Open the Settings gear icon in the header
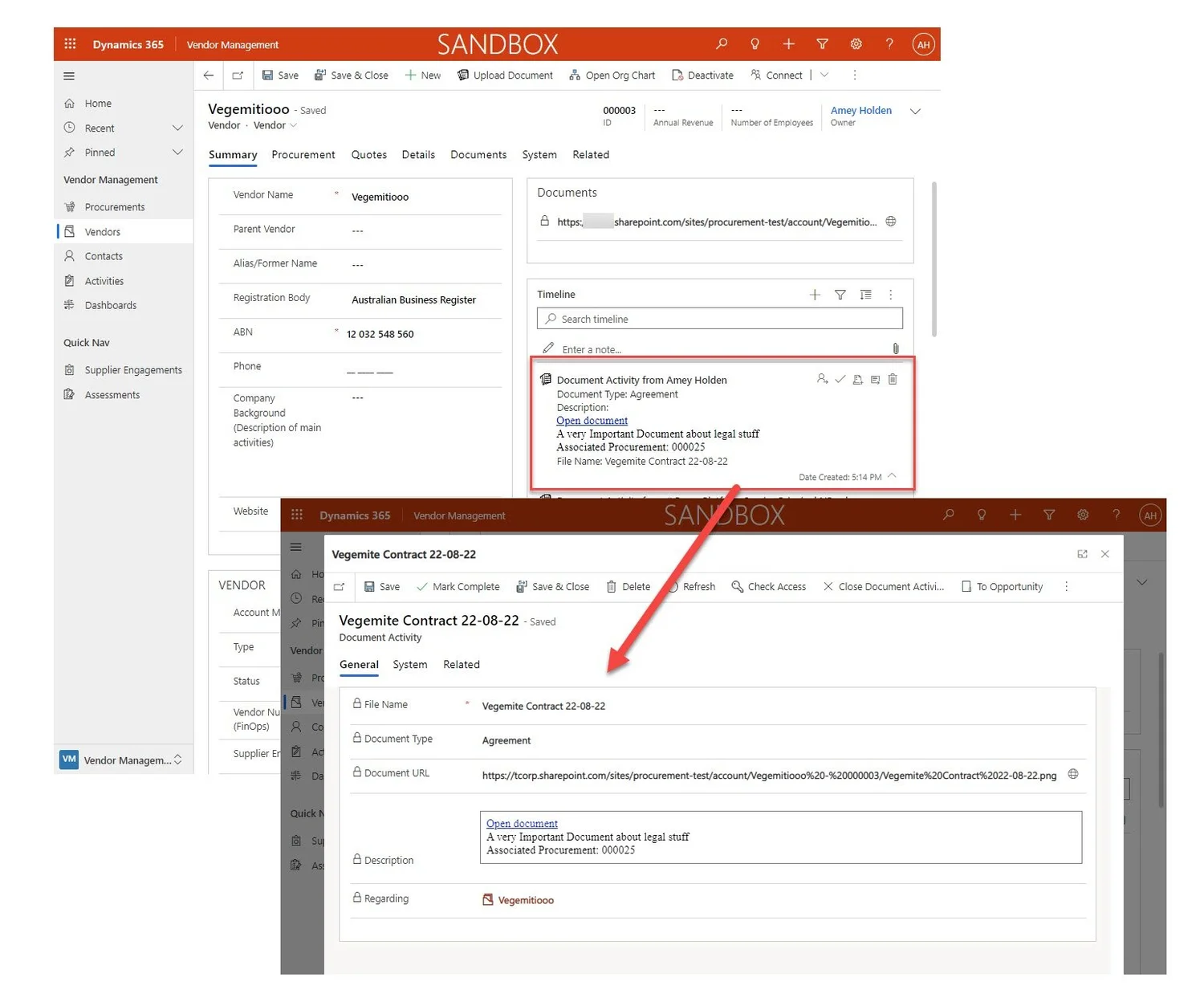This screenshot has width=1204, height=998. [x=856, y=43]
